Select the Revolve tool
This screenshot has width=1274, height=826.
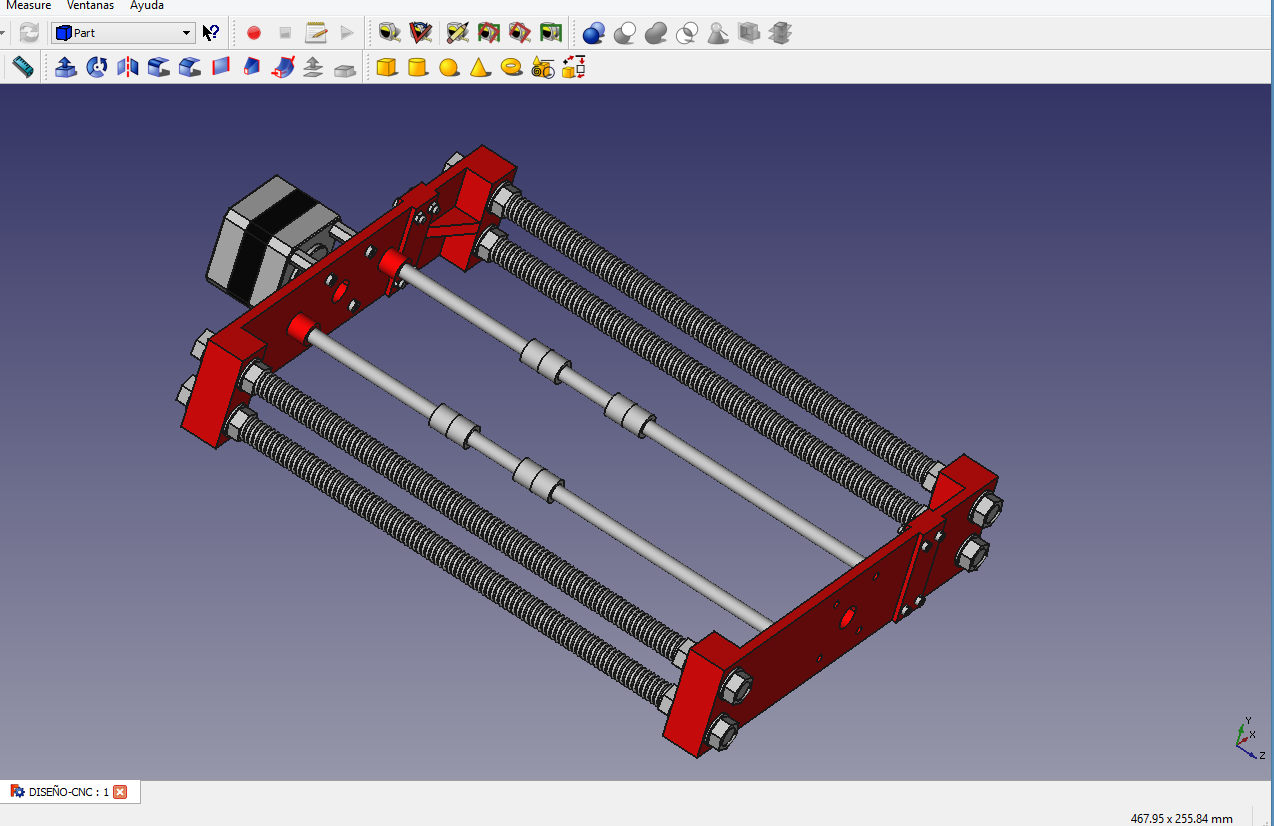pos(97,68)
